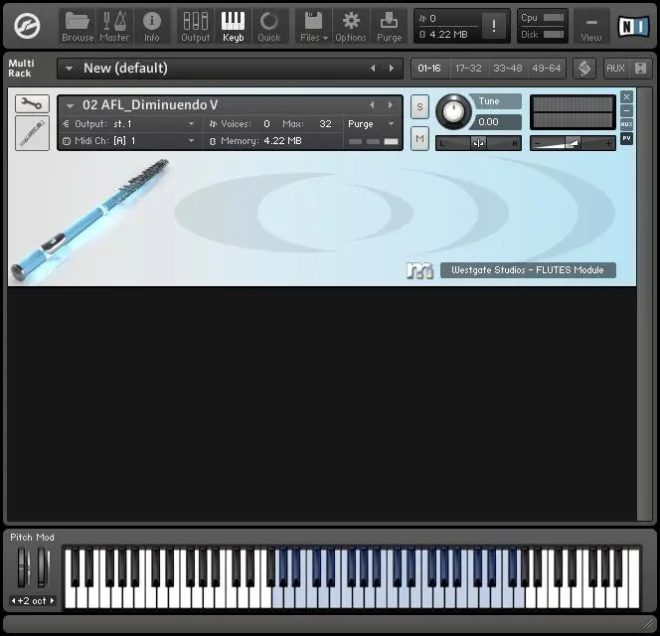Show the Info pane
This screenshot has height=636, width=660.
(152, 27)
